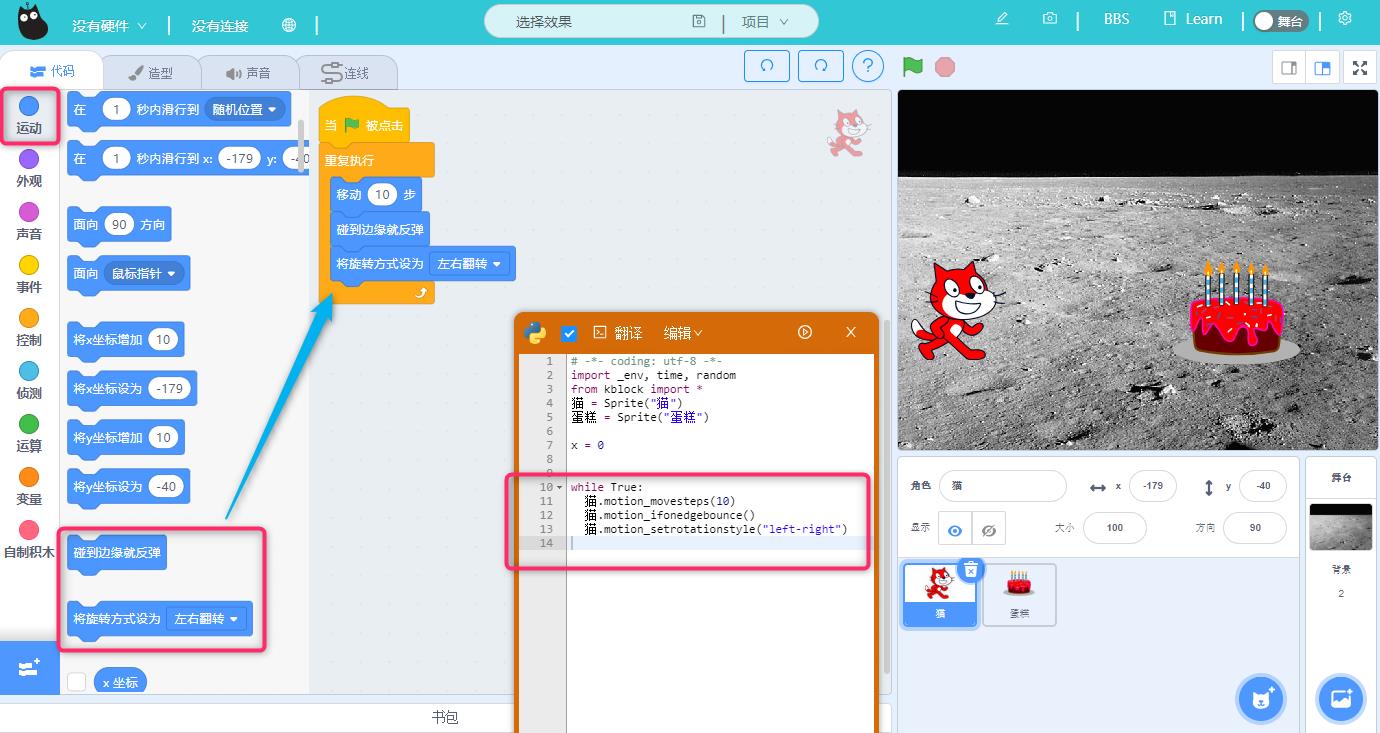1380x733 pixels.
Task: Edit the sprite y position field
Action: click(x=1263, y=485)
